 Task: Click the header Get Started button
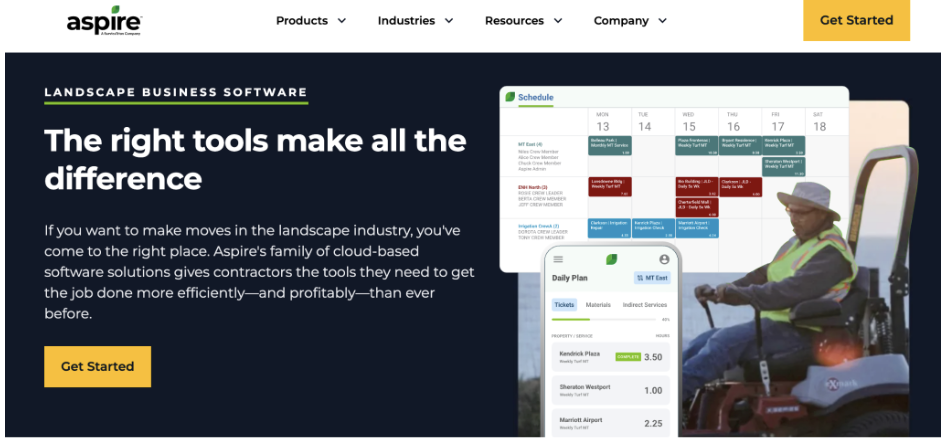tap(856, 20)
